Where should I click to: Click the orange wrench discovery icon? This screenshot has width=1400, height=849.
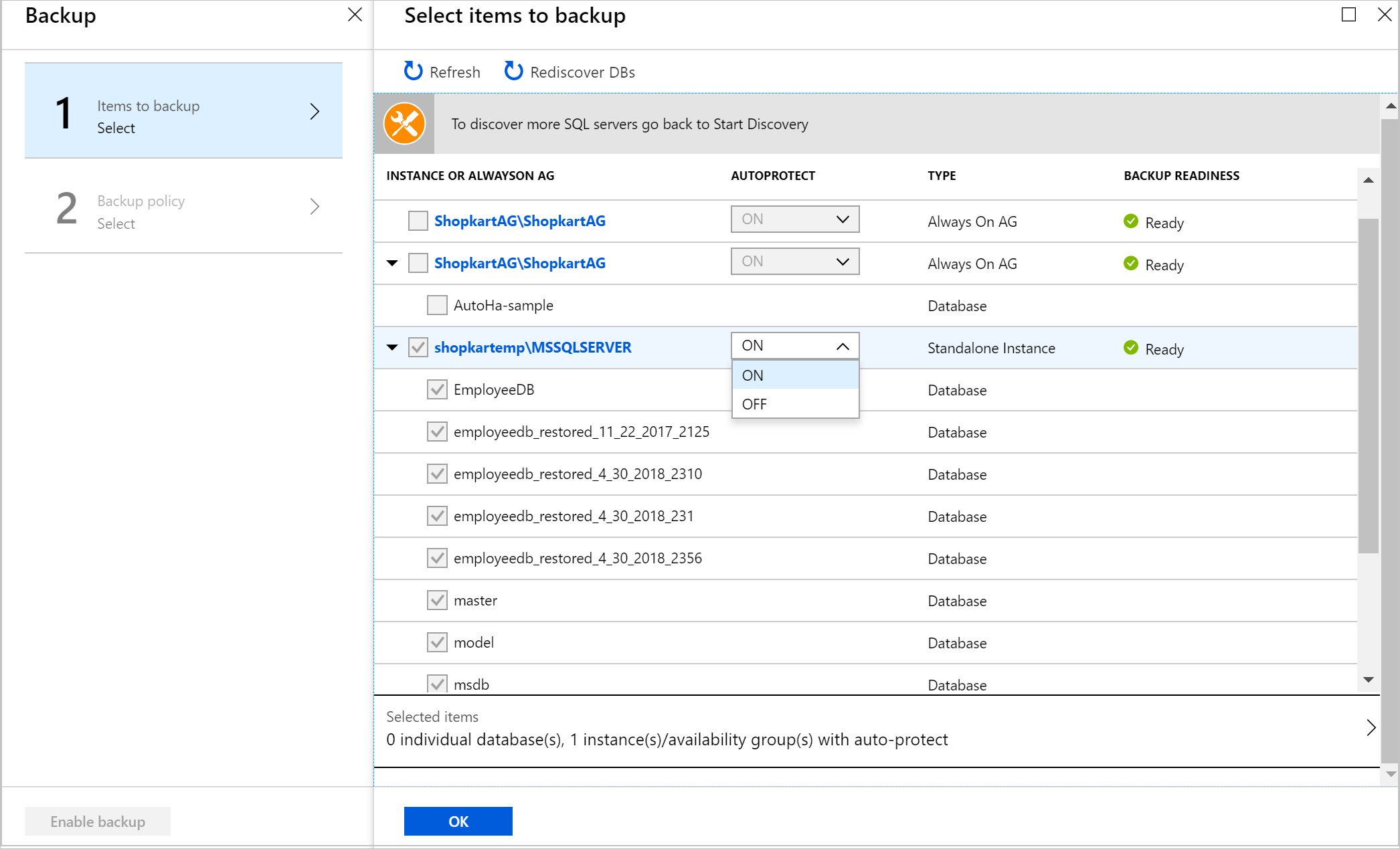pyautogui.click(x=405, y=124)
